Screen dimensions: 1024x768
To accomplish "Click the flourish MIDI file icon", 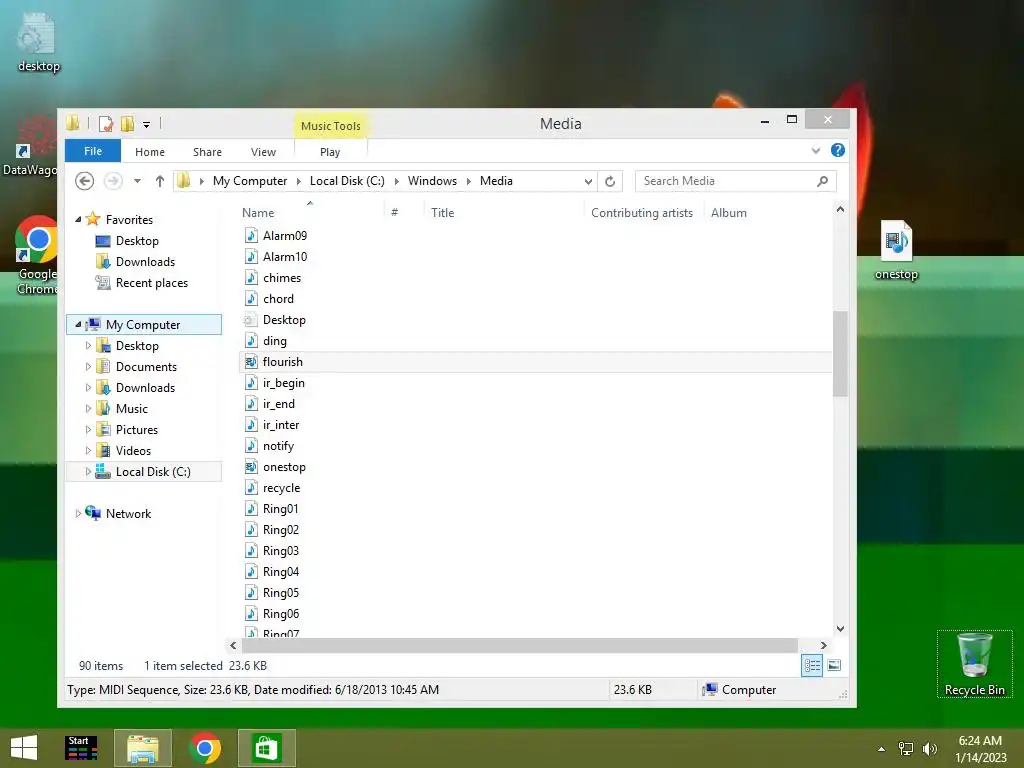I will pos(251,361).
